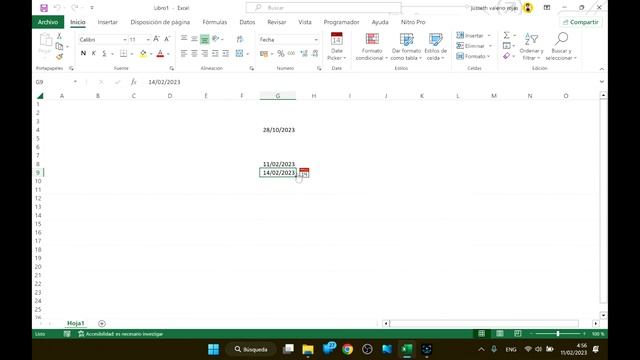Select cell with date 28/10/2023

[278, 130]
